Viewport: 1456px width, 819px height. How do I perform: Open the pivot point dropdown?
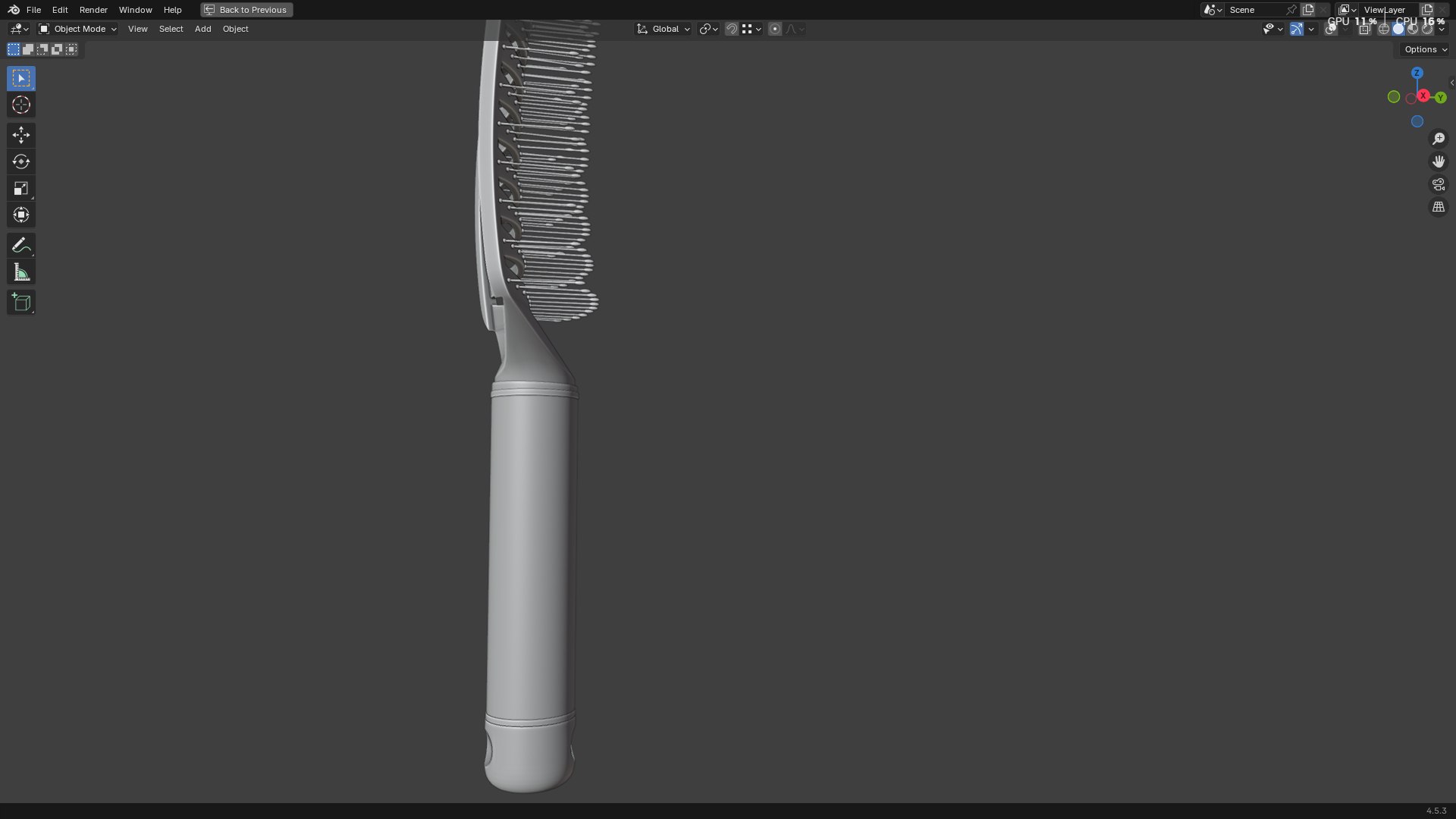coord(708,29)
